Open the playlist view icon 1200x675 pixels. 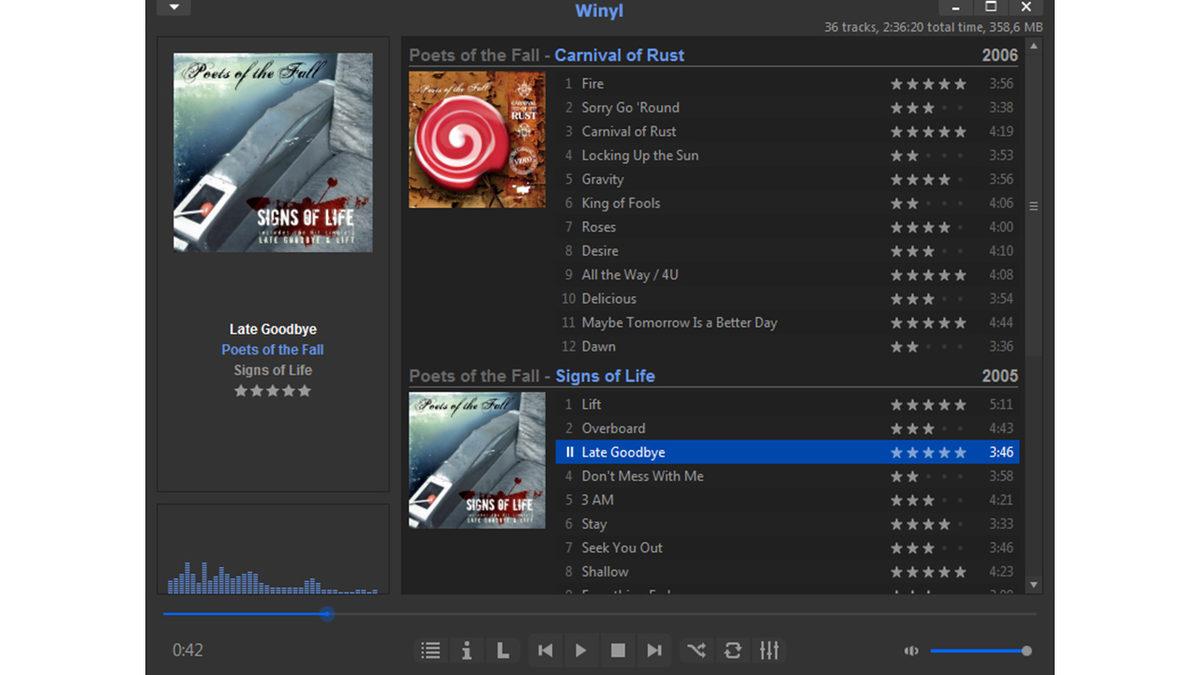[x=430, y=650]
